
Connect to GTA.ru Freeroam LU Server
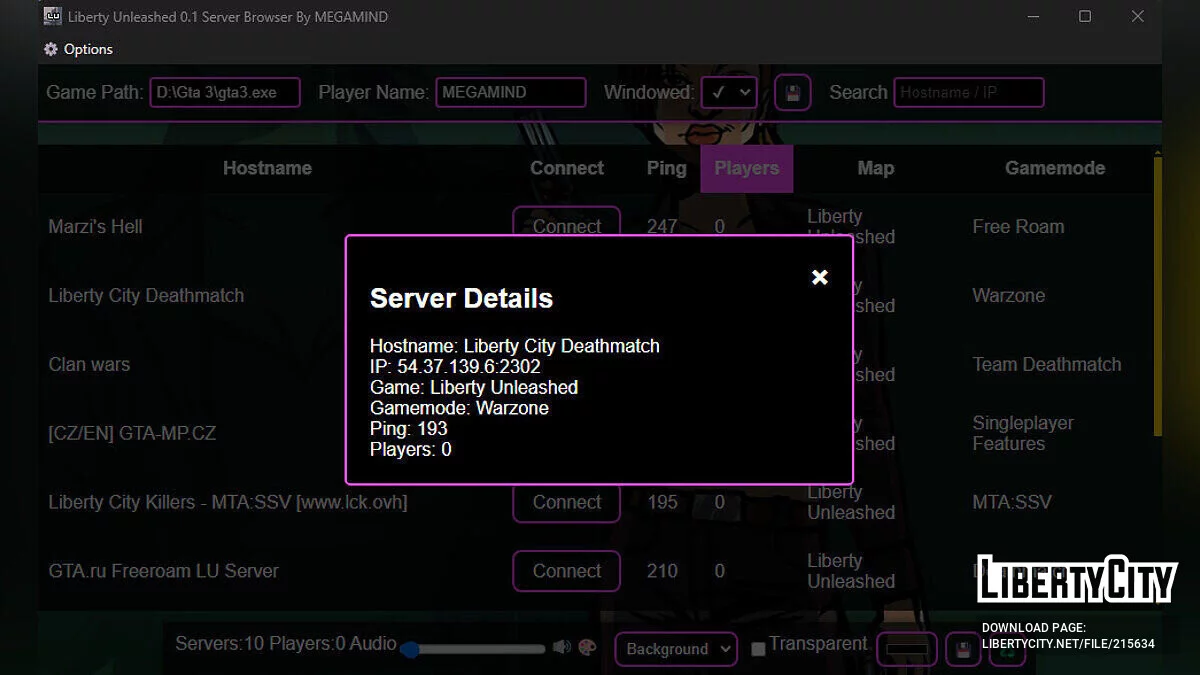567,571
